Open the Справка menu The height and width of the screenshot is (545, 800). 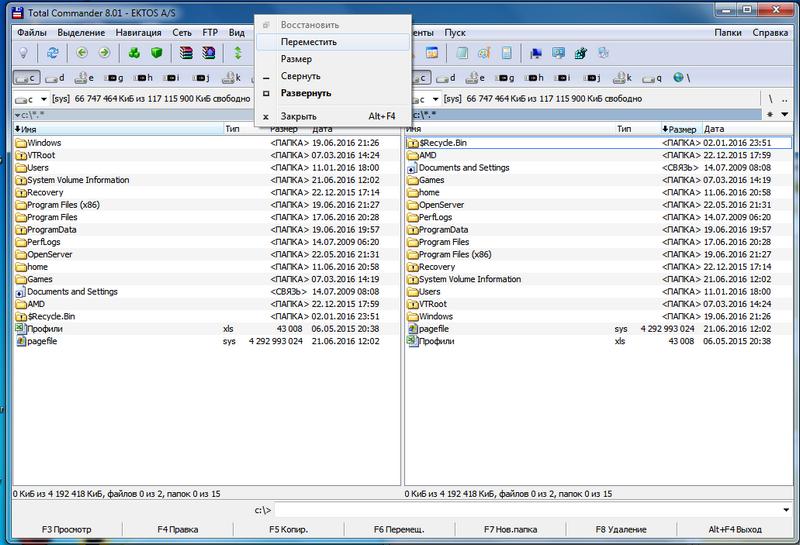(x=770, y=33)
